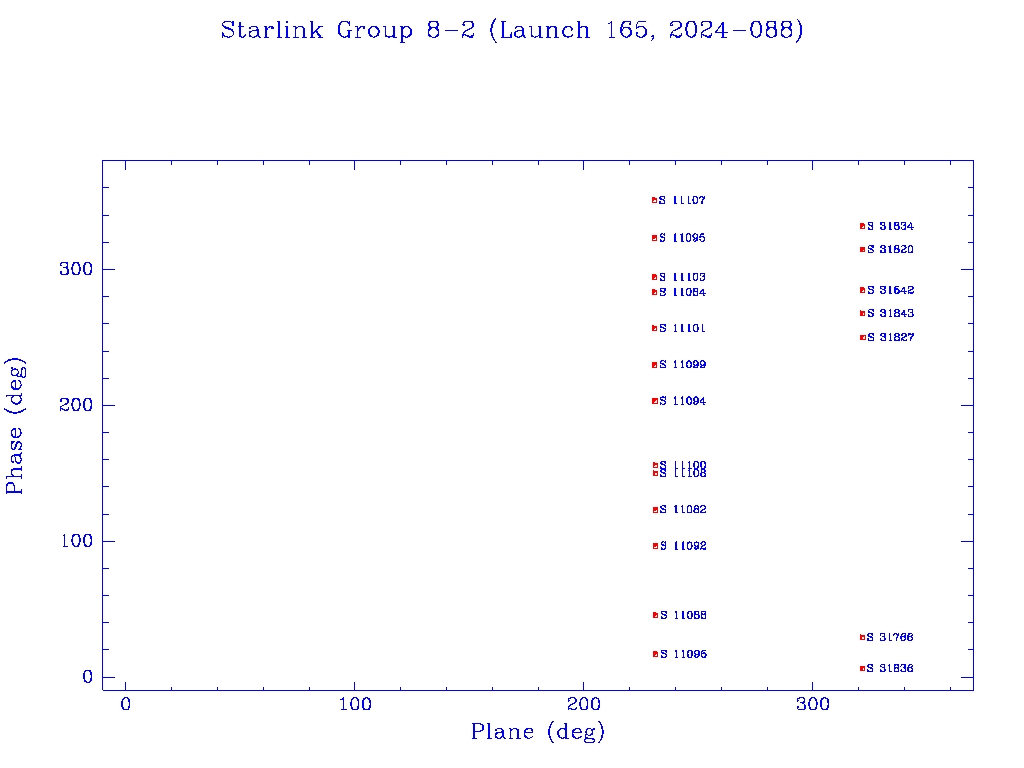Click the Phase (deg) axis label
The image size is (1024, 768).
click(14, 426)
